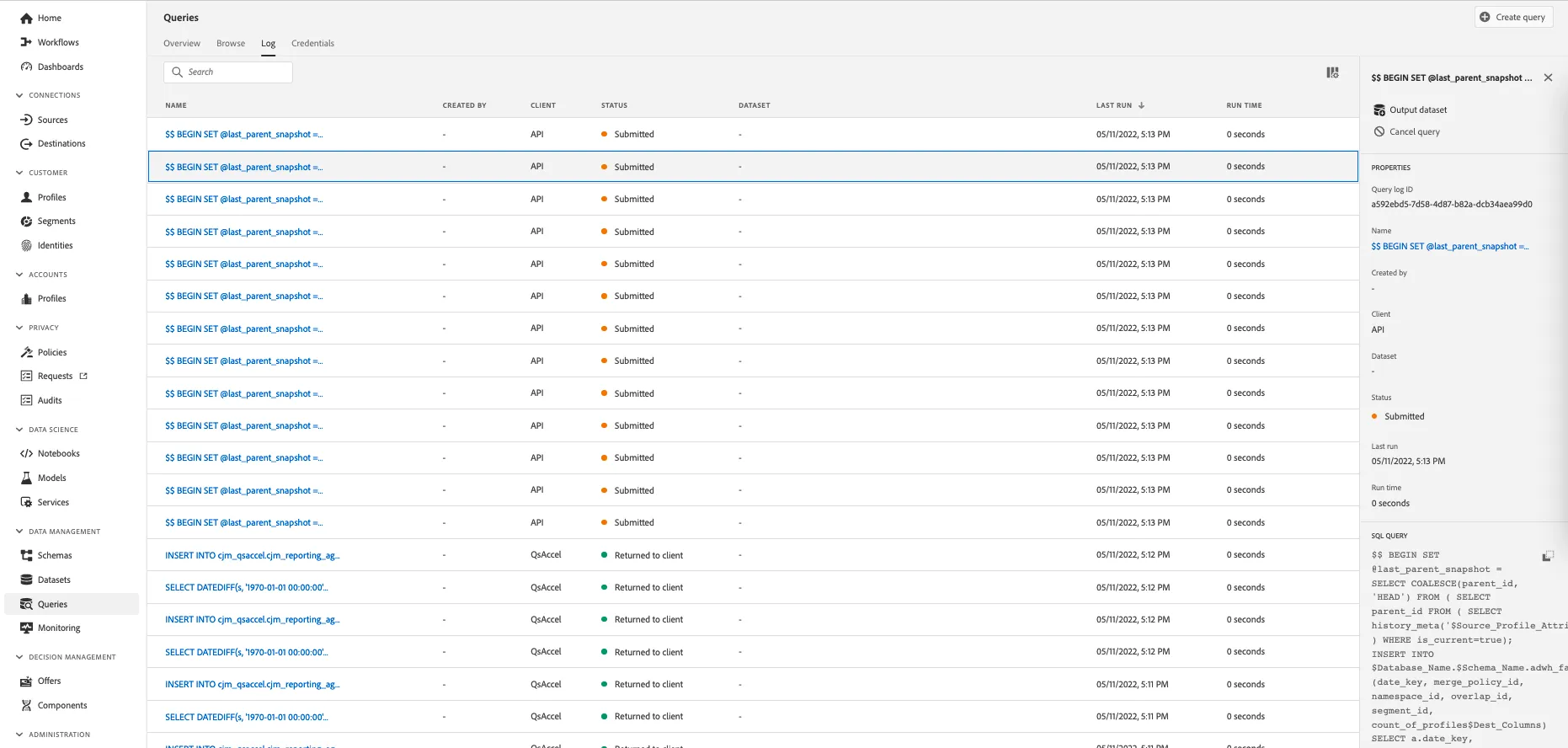1568x748 pixels.
Task: Open the Sources icon
Action: click(26, 120)
